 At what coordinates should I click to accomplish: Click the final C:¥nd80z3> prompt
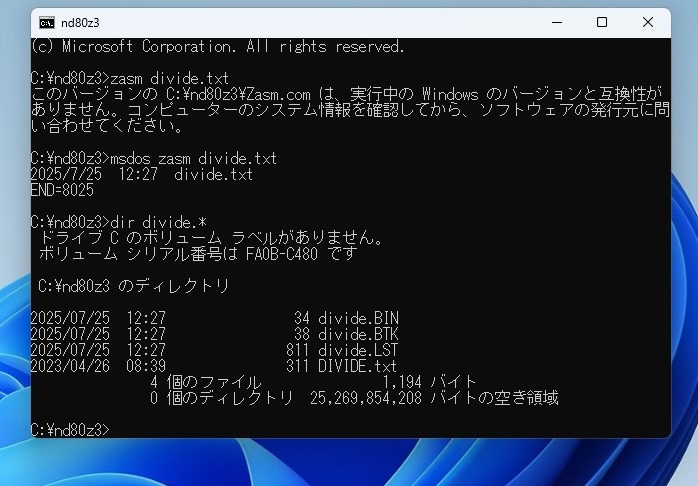(x=70, y=430)
